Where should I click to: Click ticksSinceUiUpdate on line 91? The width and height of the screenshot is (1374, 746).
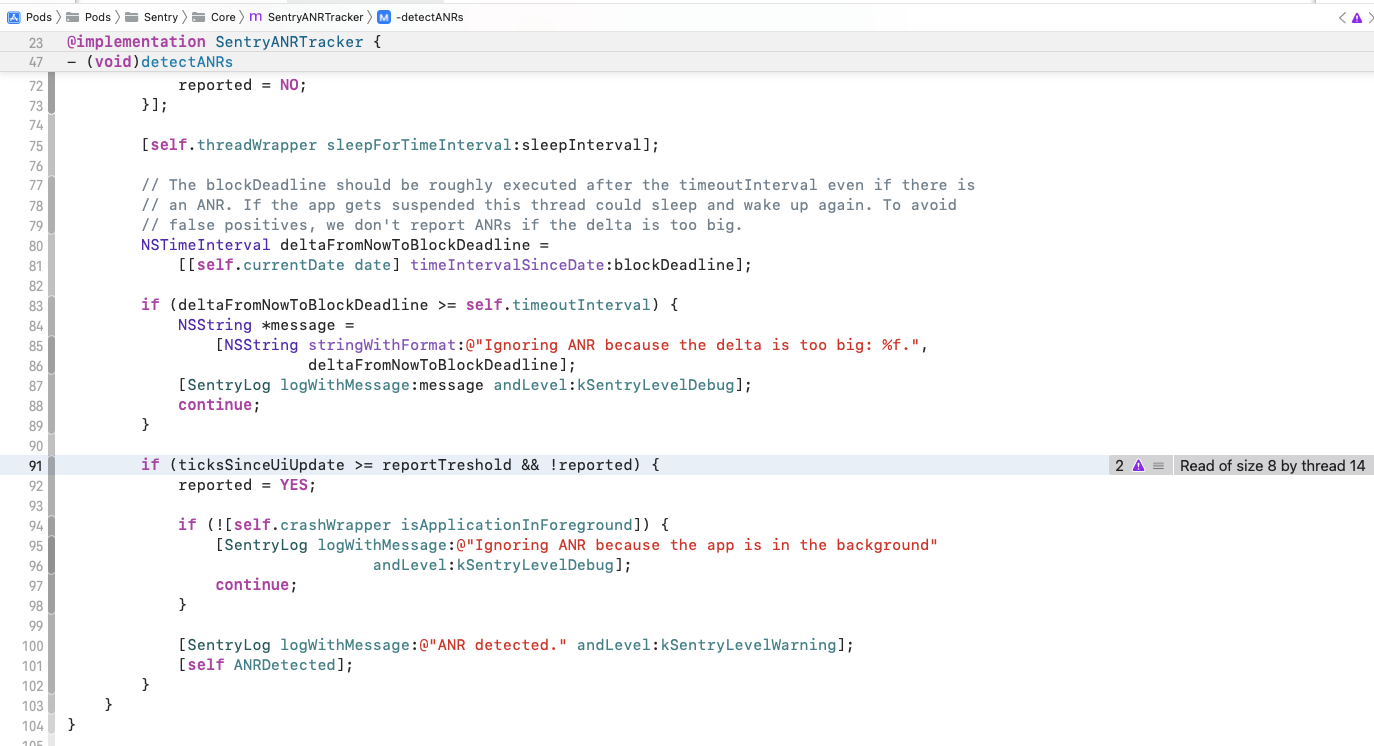(262, 465)
